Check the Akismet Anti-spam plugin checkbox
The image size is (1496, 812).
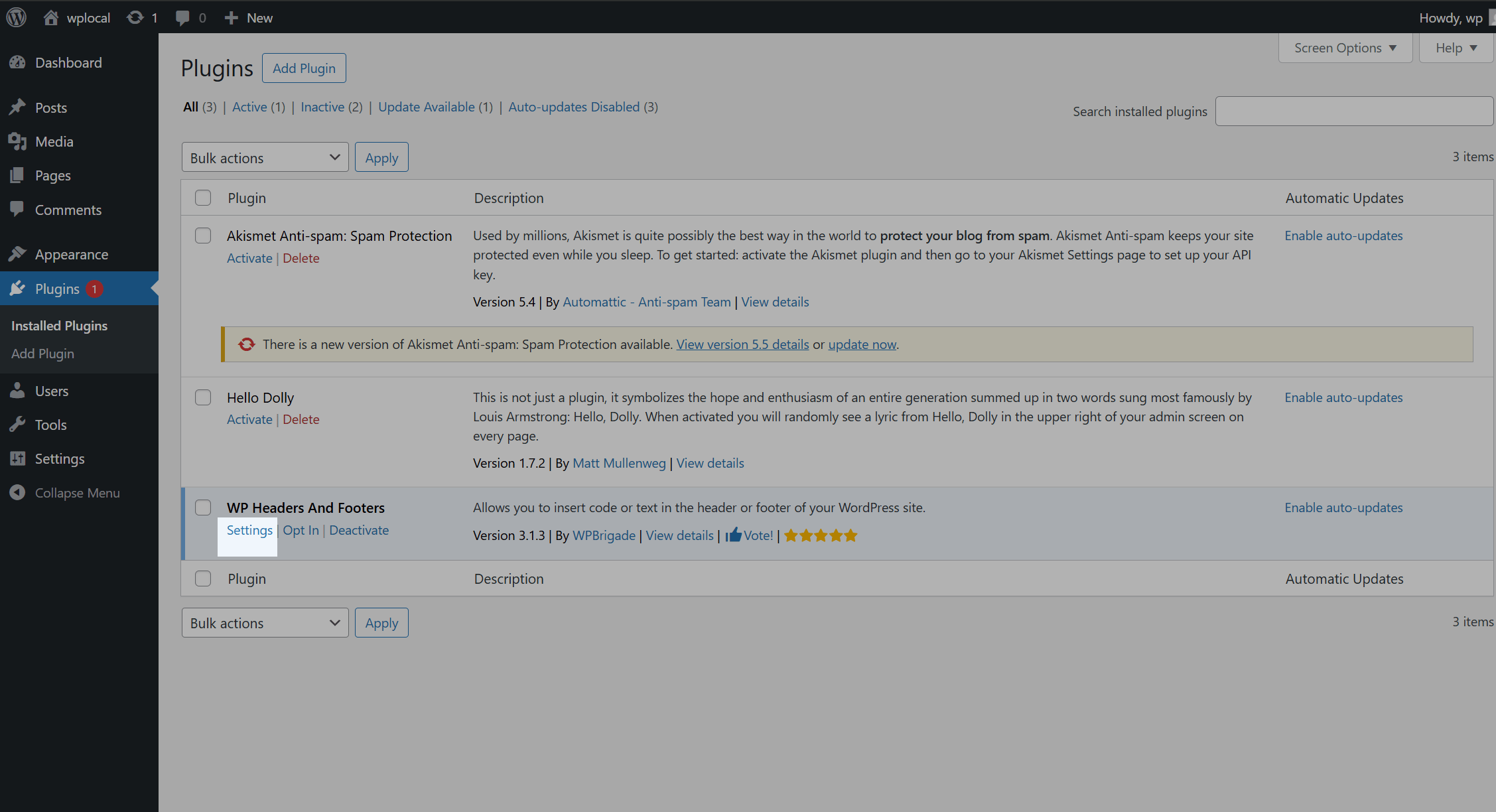click(x=203, y=236)
